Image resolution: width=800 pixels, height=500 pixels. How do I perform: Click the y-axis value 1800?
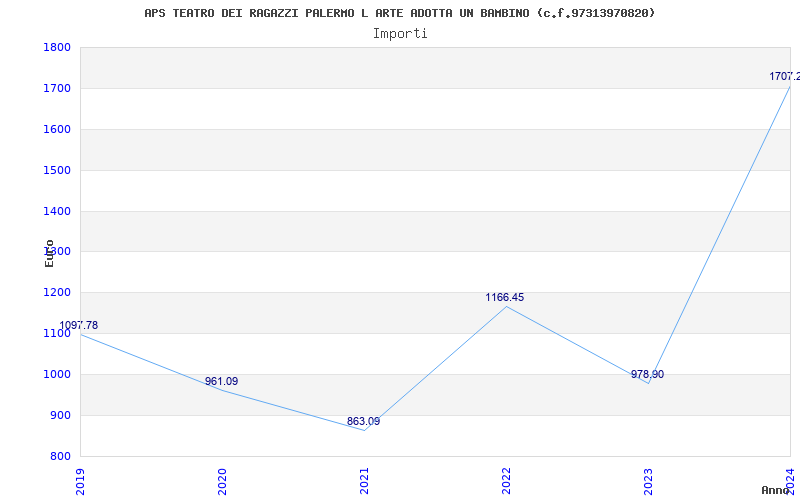[x=57, y=47]
